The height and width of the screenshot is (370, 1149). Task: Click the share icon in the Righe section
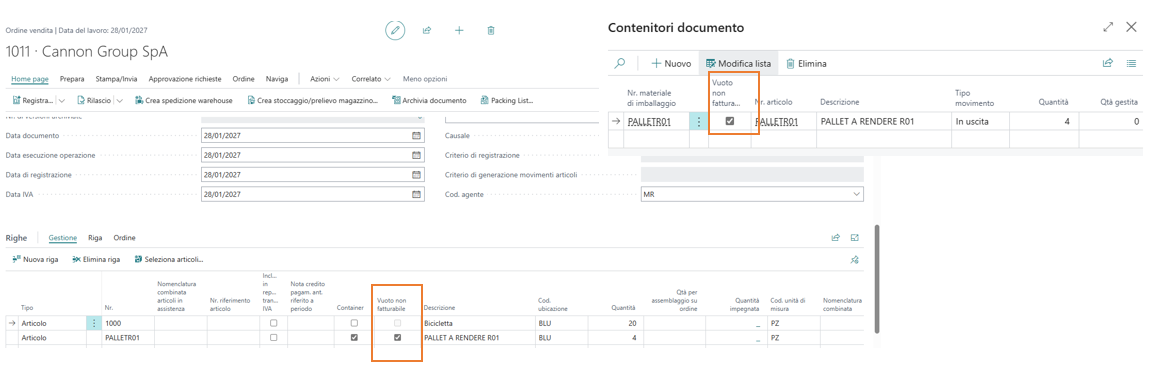pos(835,237)
